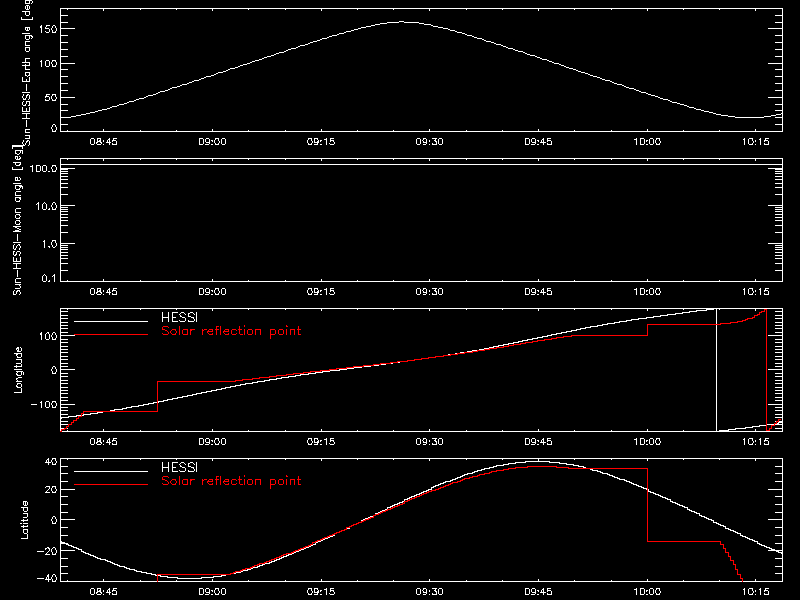Click the -100 tick on Longitude axis
Screen dimensions: 800x600
pyautogui.click(x=44, y=404)
